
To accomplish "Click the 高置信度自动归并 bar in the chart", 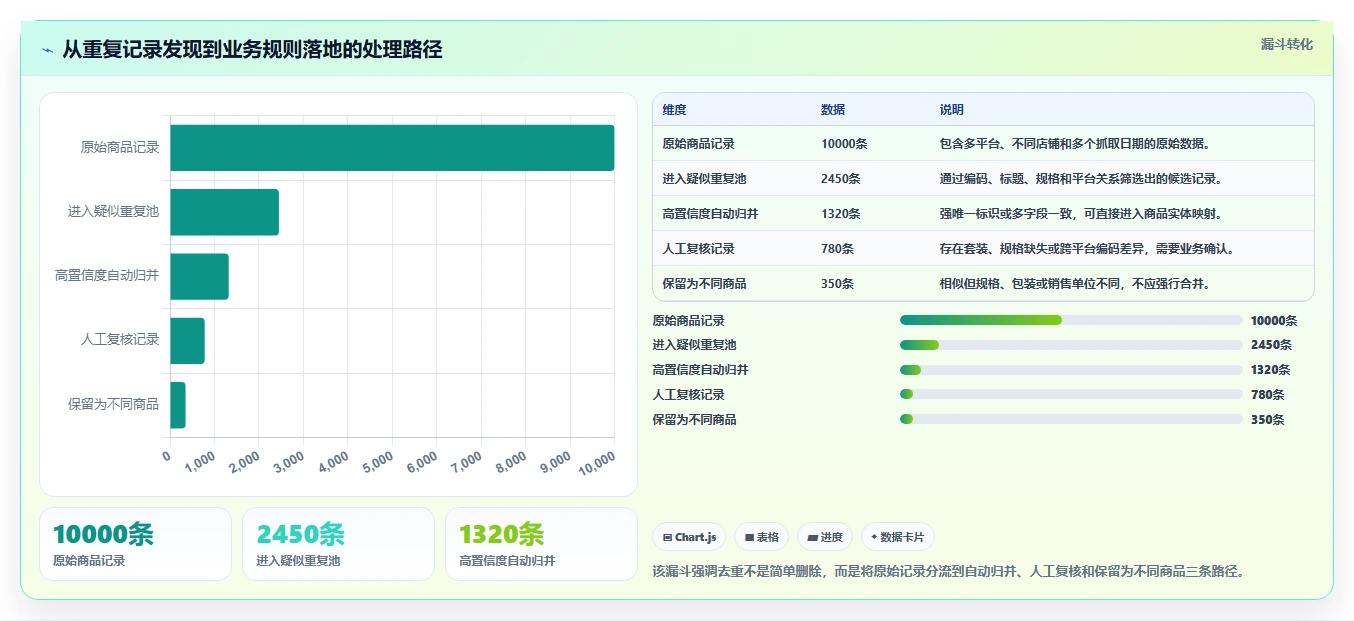I will point(199,276).
